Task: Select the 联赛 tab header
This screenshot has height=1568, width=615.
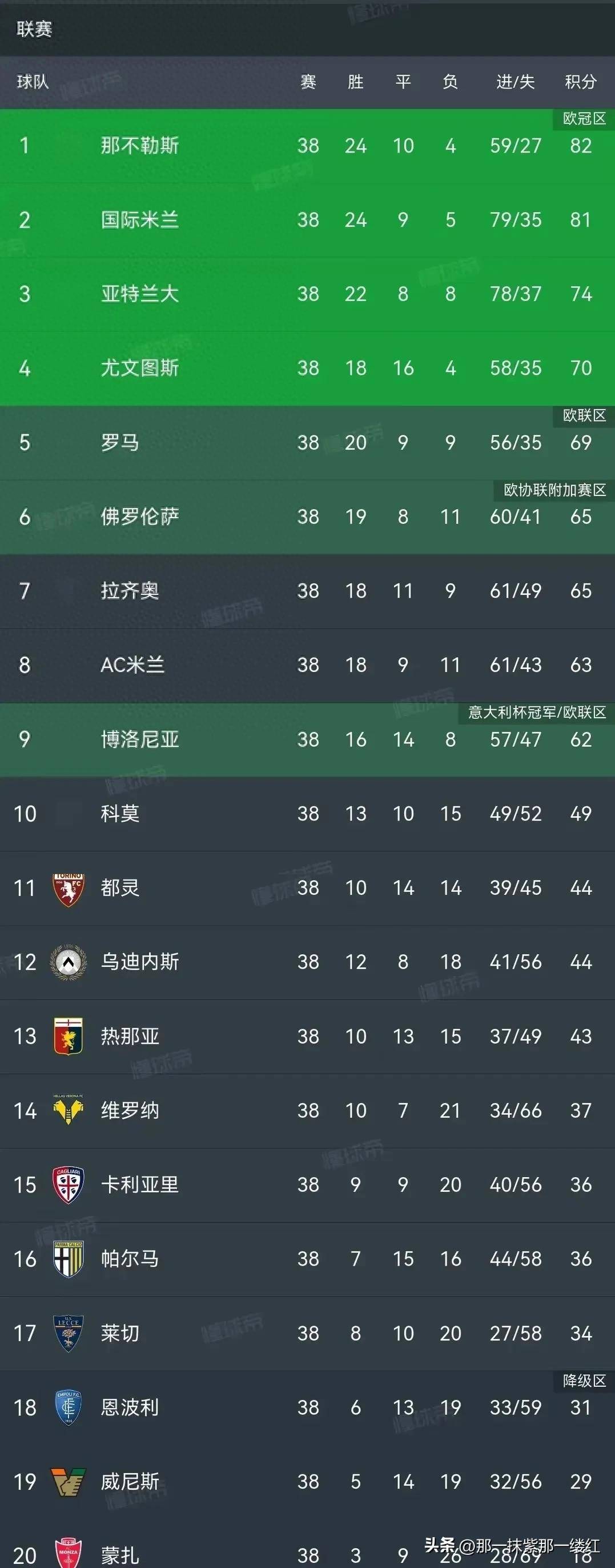Action: (x=34, y=29)
